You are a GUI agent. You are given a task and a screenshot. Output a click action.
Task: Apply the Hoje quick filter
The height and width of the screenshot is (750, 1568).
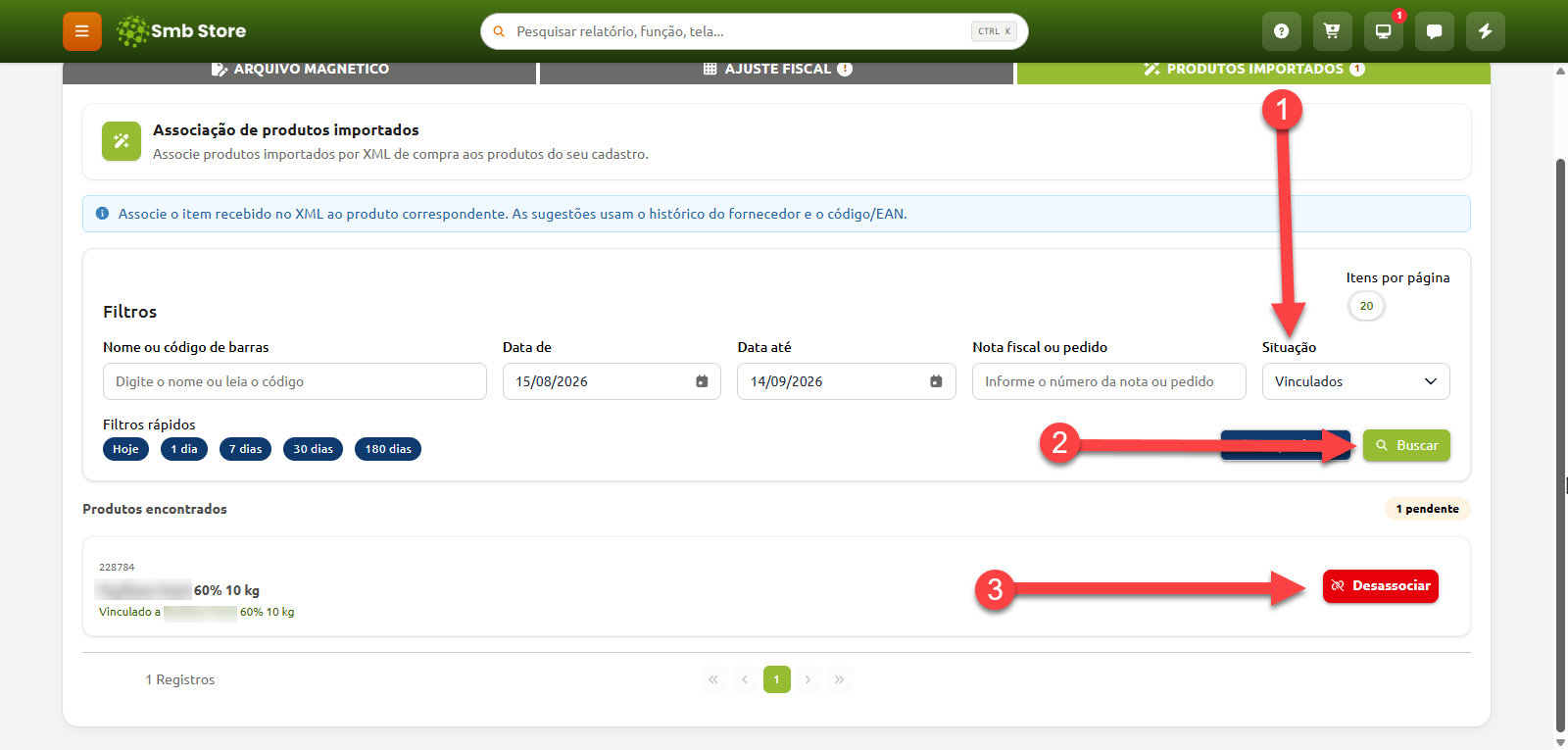point(125,449)
